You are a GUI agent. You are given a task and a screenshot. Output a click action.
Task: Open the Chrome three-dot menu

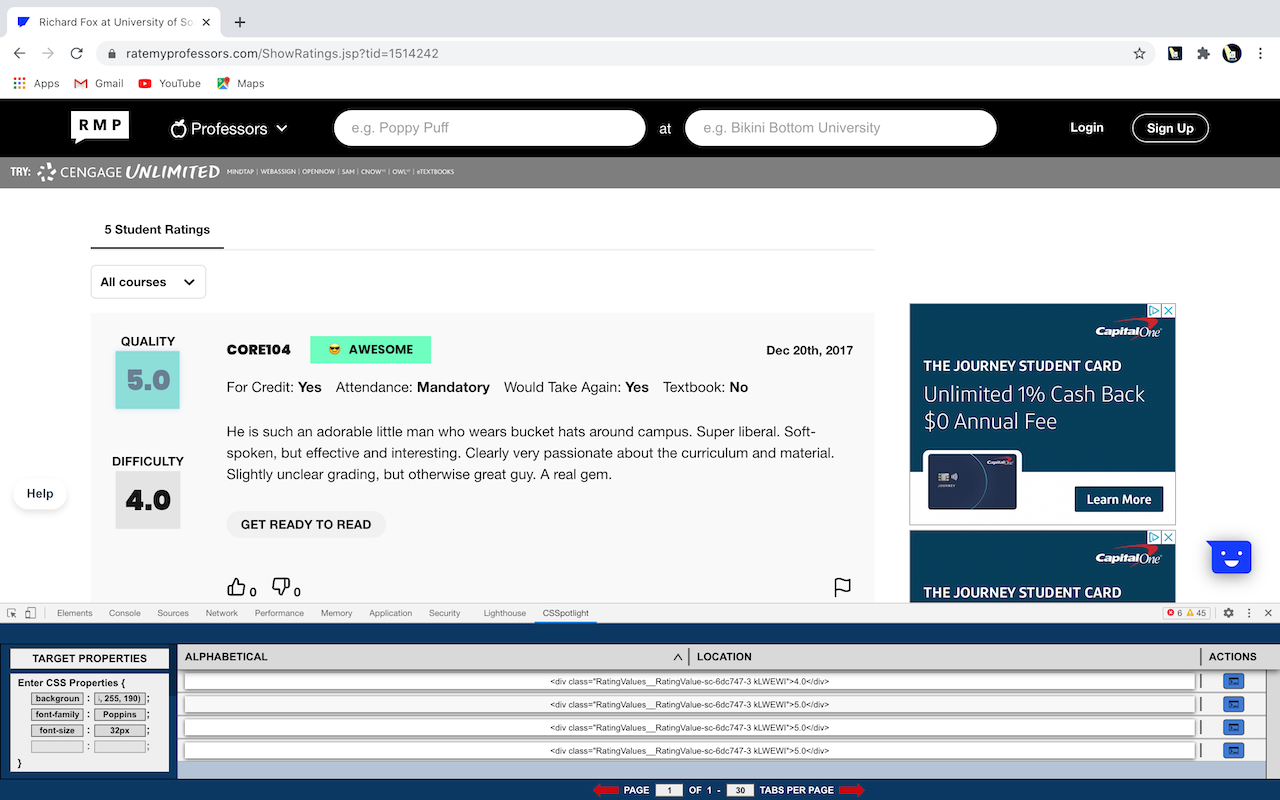point(1259,53)
